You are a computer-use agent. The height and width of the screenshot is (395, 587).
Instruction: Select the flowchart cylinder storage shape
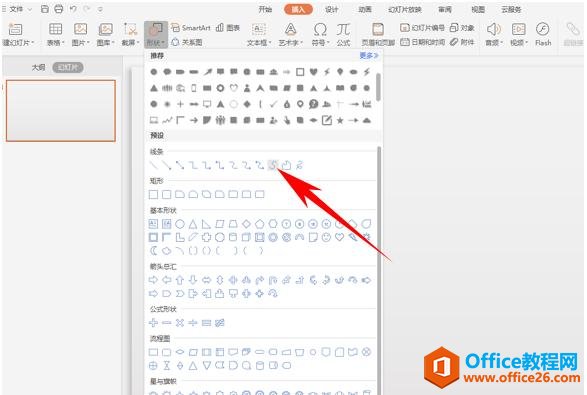click(259, 365)
